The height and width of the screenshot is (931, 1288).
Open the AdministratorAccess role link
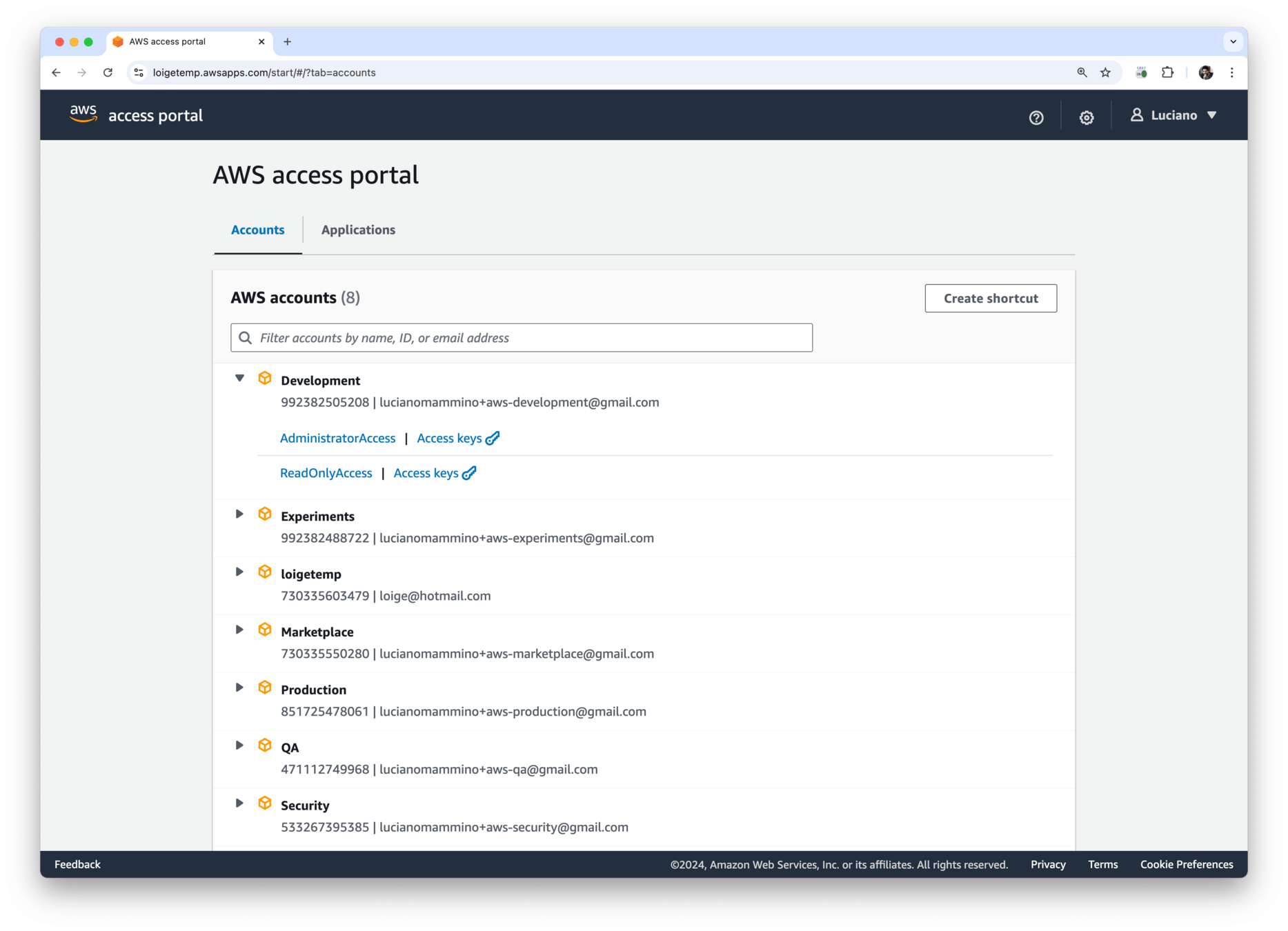point(338,439)
